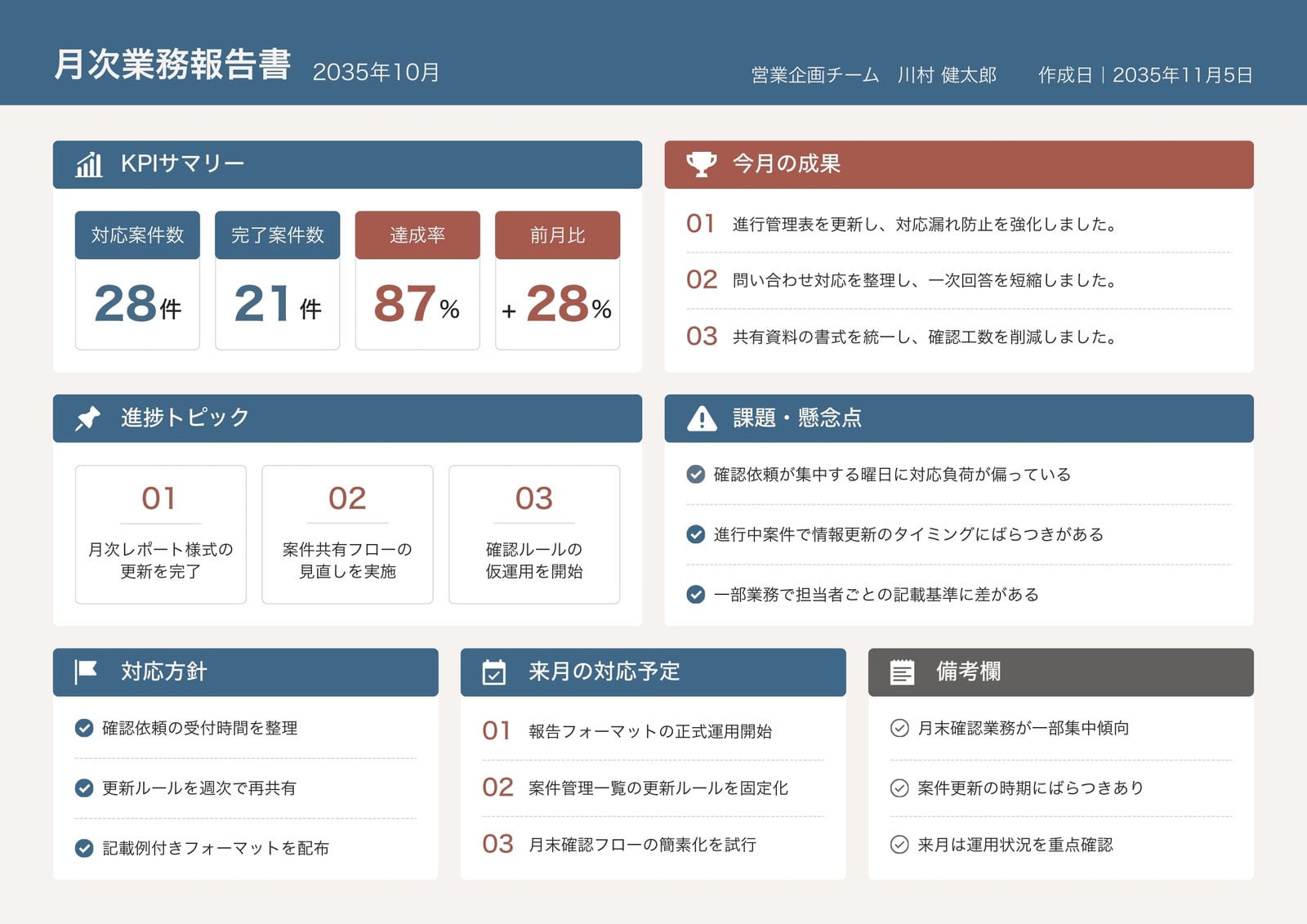
Task: Click the 87% achievement rate value
Action: 417,304
